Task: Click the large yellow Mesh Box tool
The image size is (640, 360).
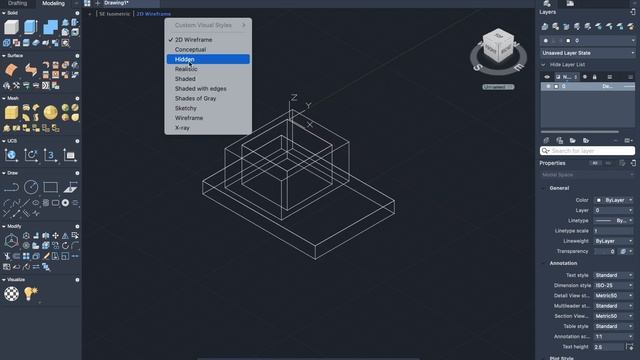Action: (11, 113)
